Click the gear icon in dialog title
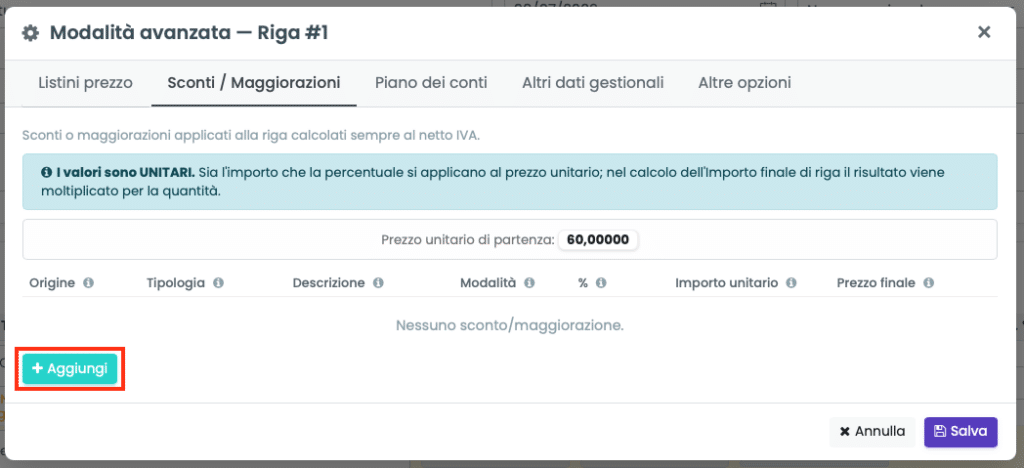Viewport: 1024px width, 468px height. point(30,33)
